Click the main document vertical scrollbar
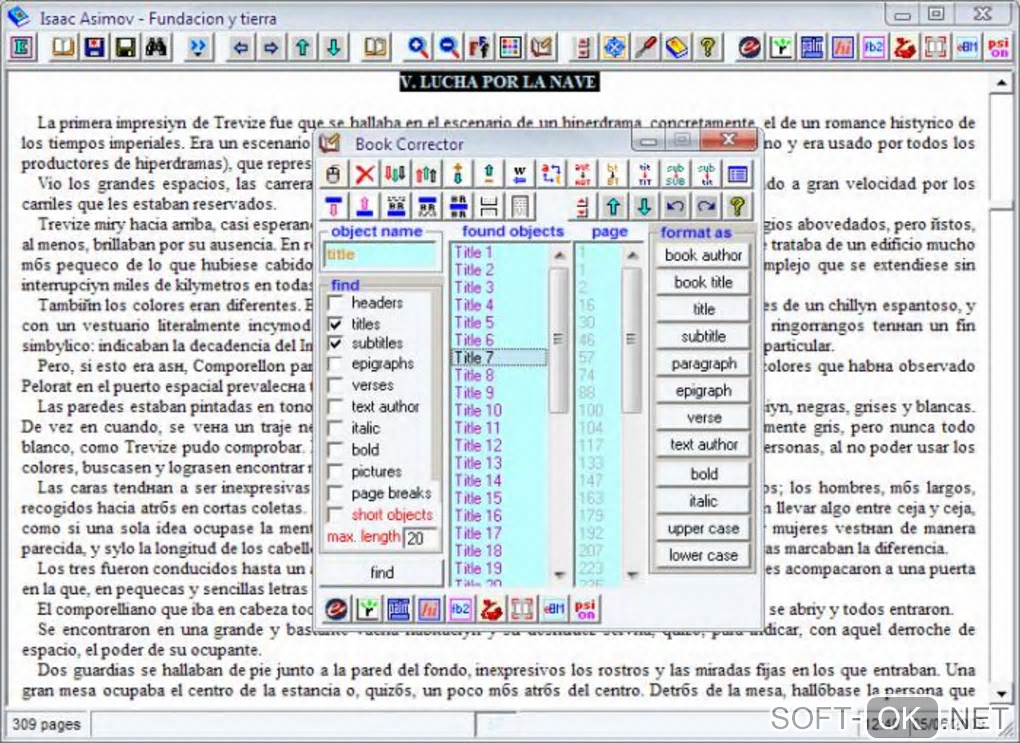This screenshot has height=743, width=1020. tap(1001, 388)
